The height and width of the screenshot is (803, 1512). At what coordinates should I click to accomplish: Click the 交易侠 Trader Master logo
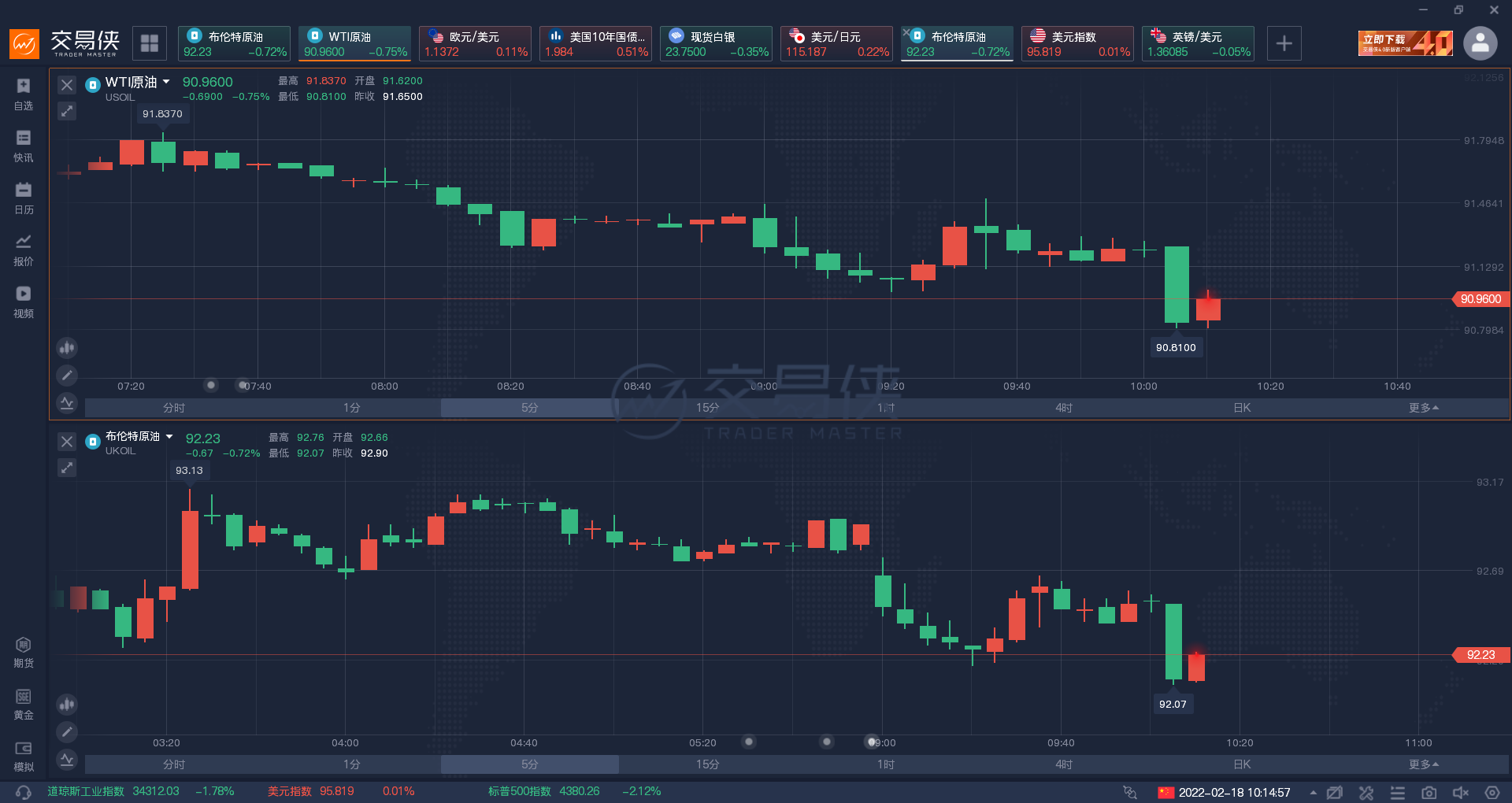[x=65, y=43]
